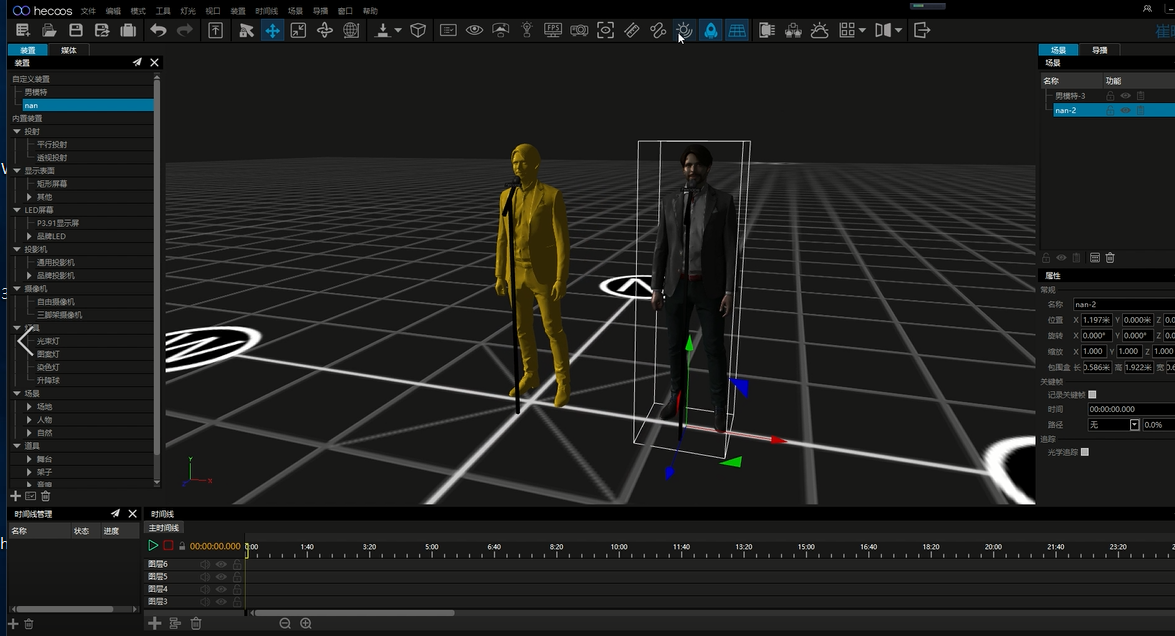Click the camera icon in toolbar
This screenshot has width=1175, height=636.
click(x=579, y=30)
